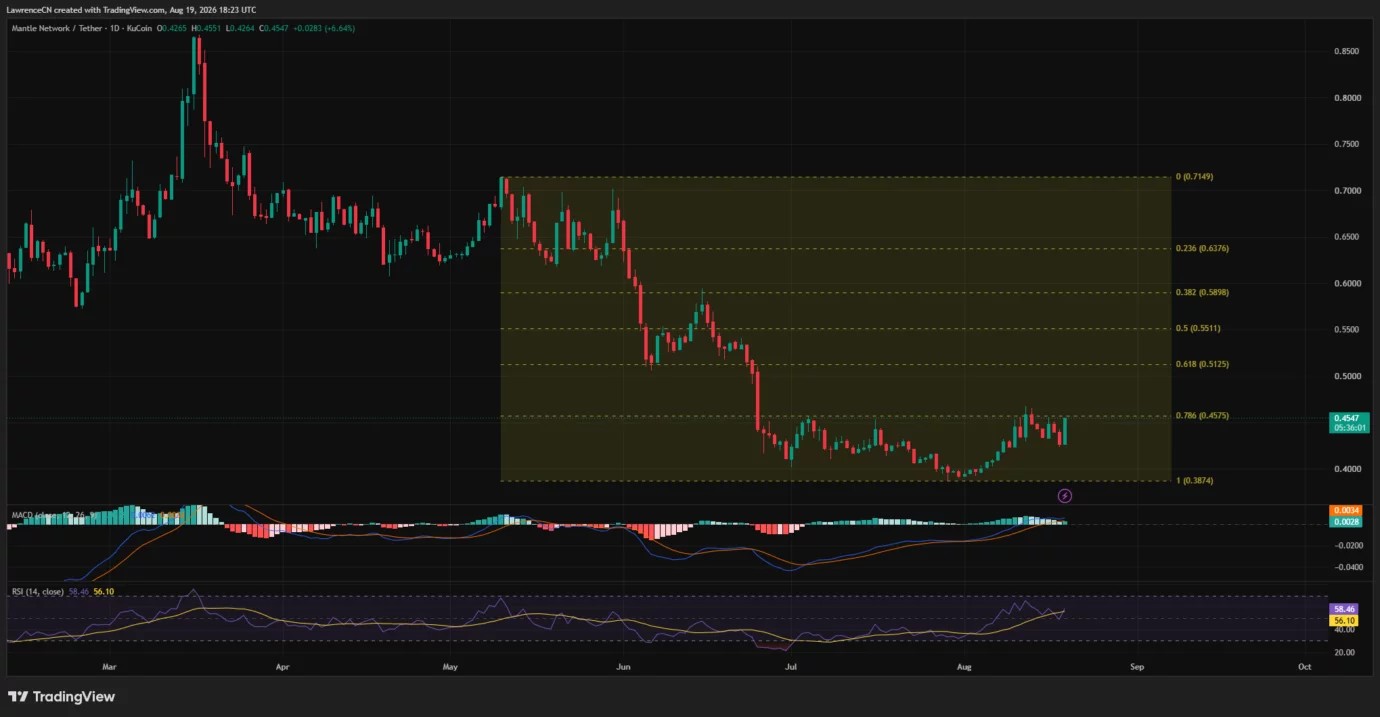
Task: Click the Mantle Network / Tether symbol title
Action: tap(55, 28)
